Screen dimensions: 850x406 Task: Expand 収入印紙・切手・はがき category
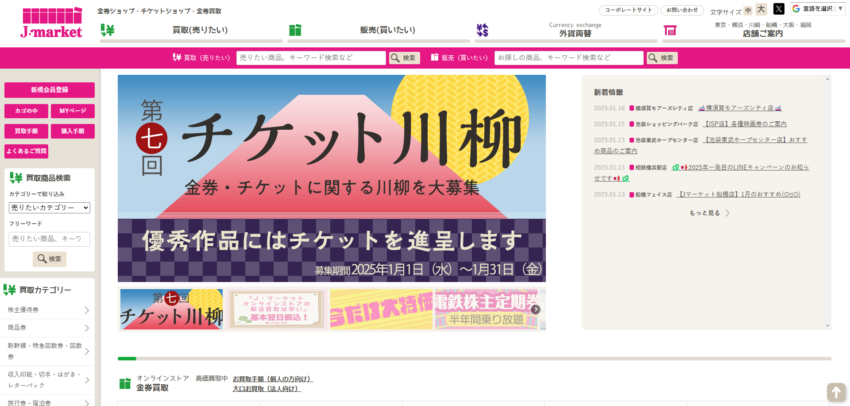48,379
